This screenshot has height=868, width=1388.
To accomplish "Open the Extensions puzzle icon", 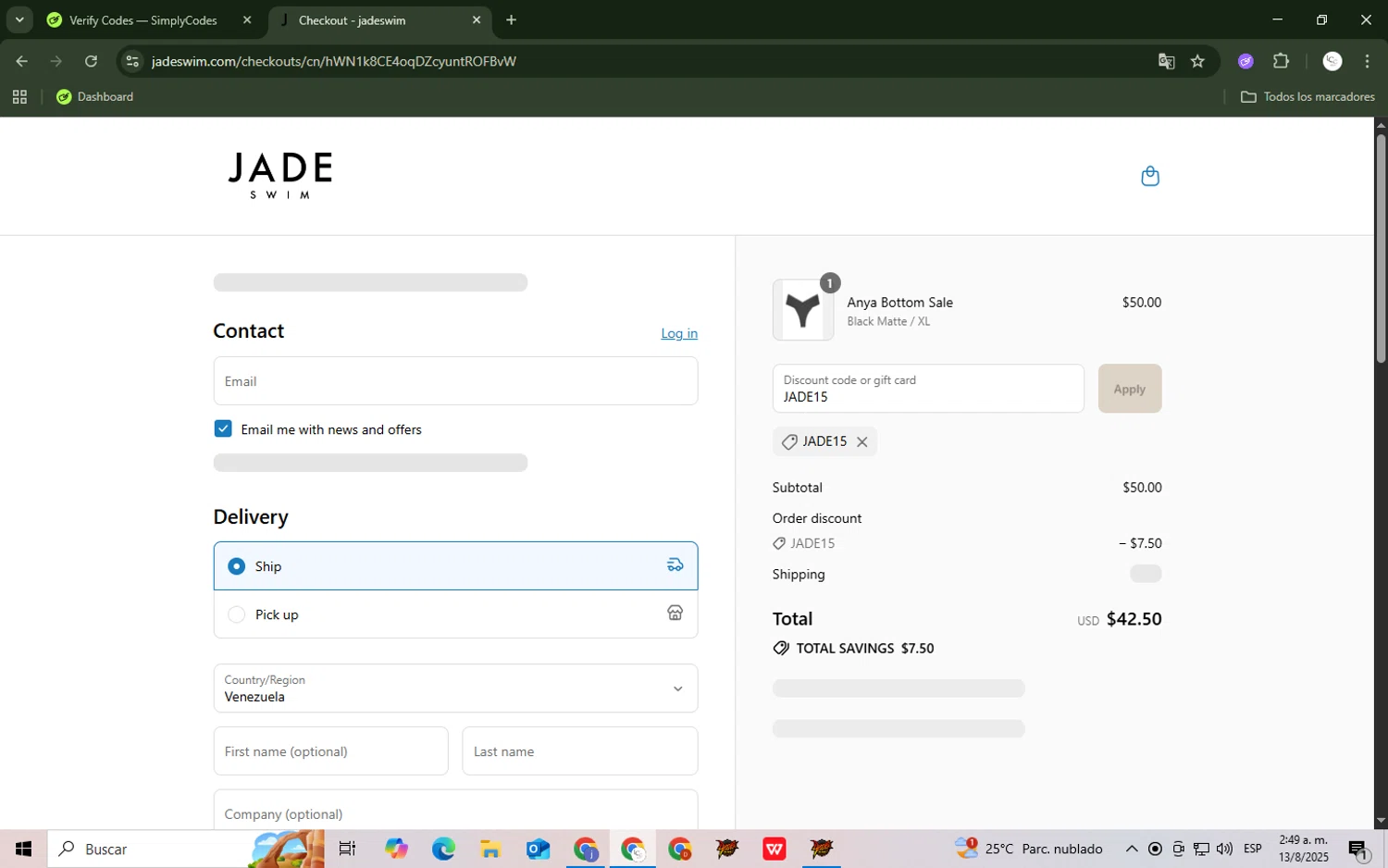I will pos(1281,61).
